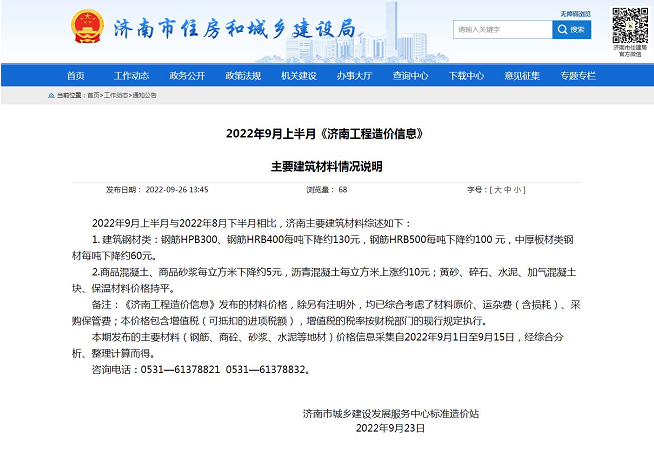654x461 pixels.
Task: Set font size to large 大
Action: coord(496,189)
